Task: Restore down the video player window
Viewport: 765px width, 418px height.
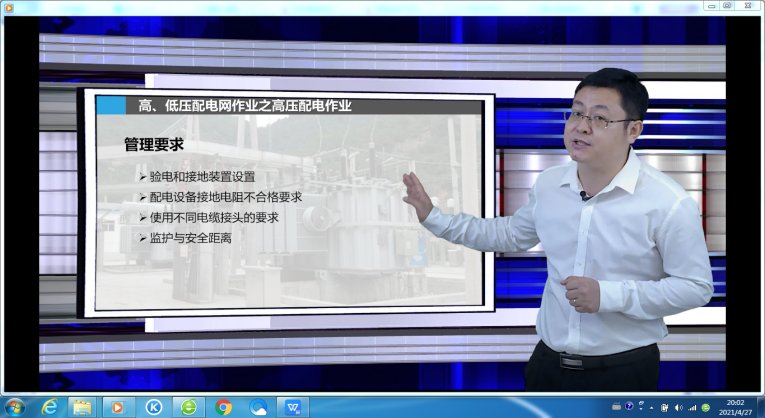Action: point(727,6)
